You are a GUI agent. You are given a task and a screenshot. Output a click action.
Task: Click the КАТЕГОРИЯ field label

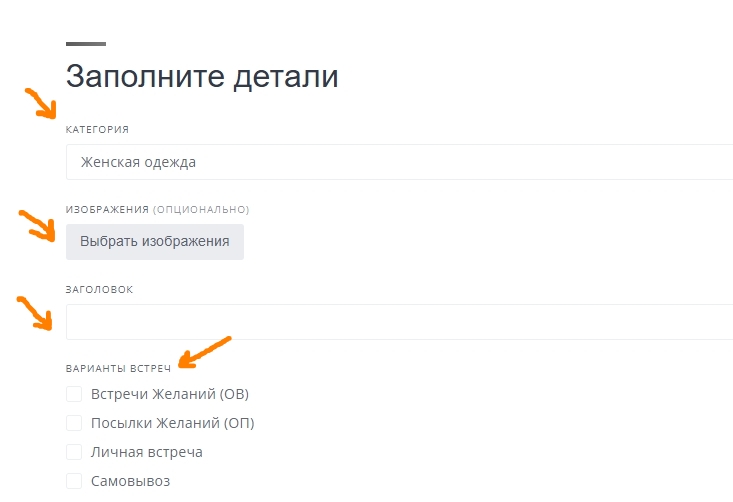pyautogui.click(x=97, y=130)
